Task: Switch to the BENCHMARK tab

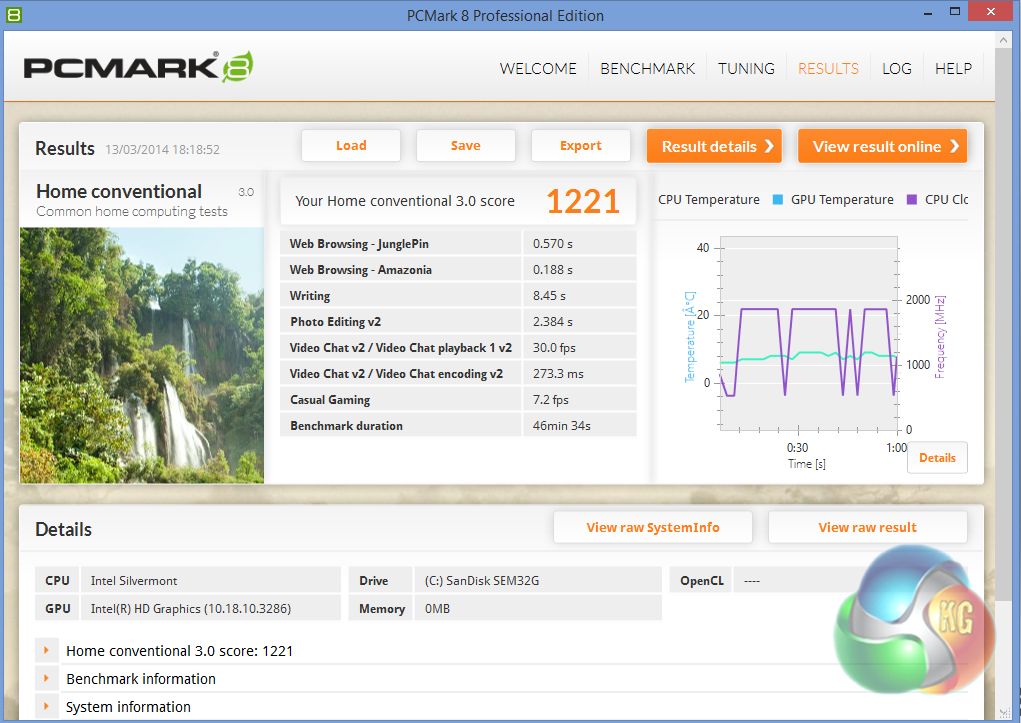Action: 647,68
